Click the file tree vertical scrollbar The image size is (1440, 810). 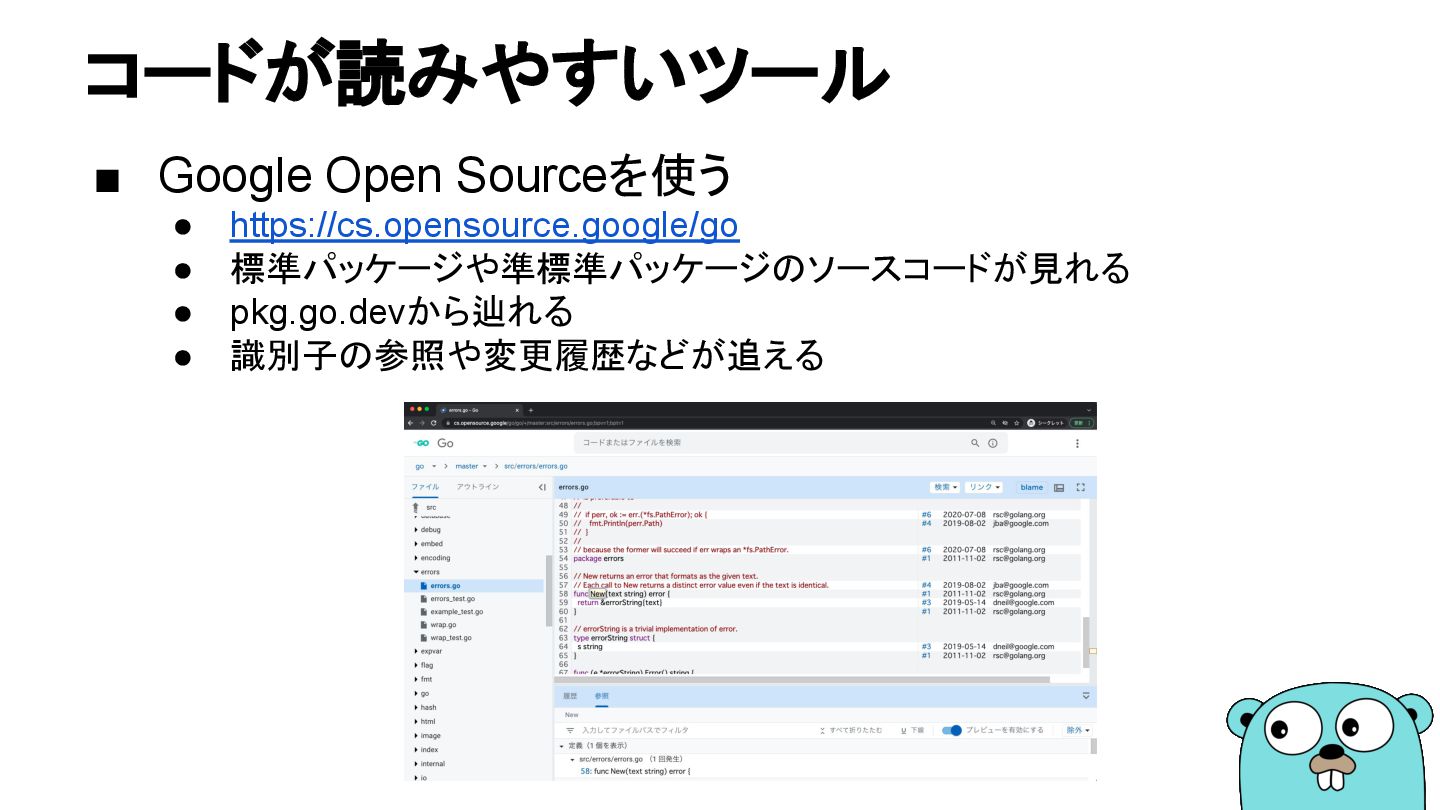pyautogui.click(x=548, y=592)
